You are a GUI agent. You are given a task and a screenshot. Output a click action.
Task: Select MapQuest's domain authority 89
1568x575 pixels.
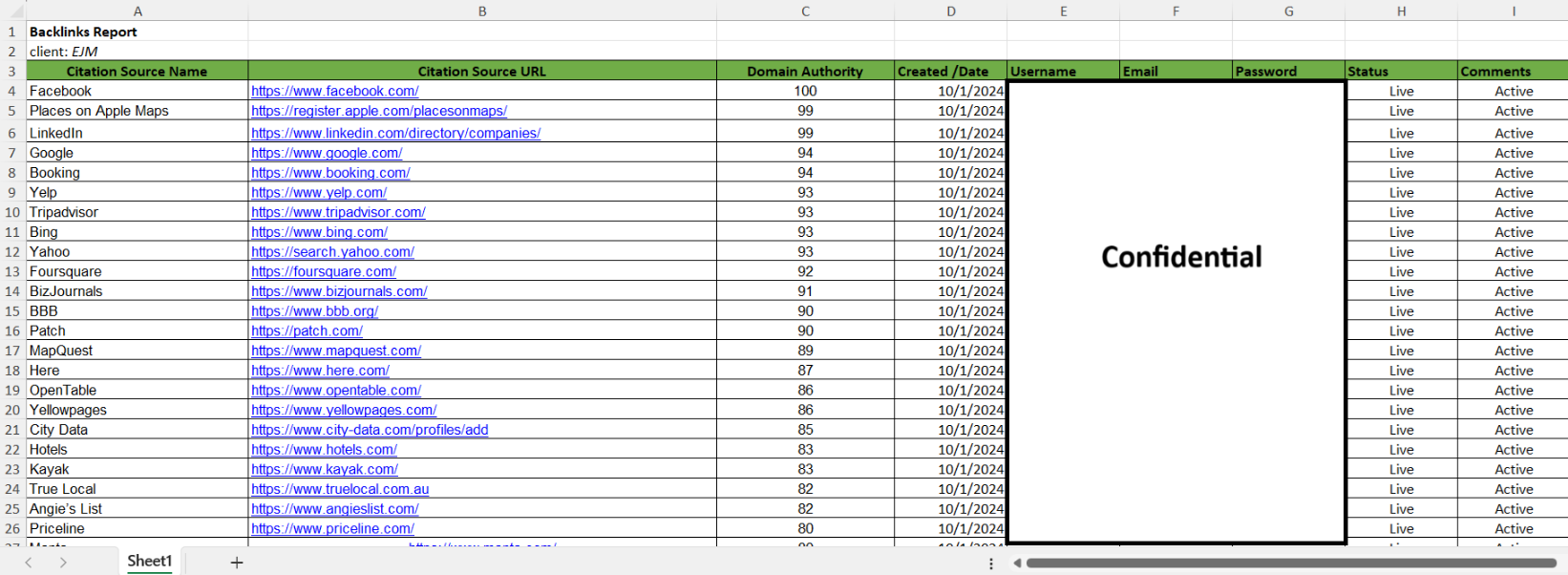click(x=805, y=351)
